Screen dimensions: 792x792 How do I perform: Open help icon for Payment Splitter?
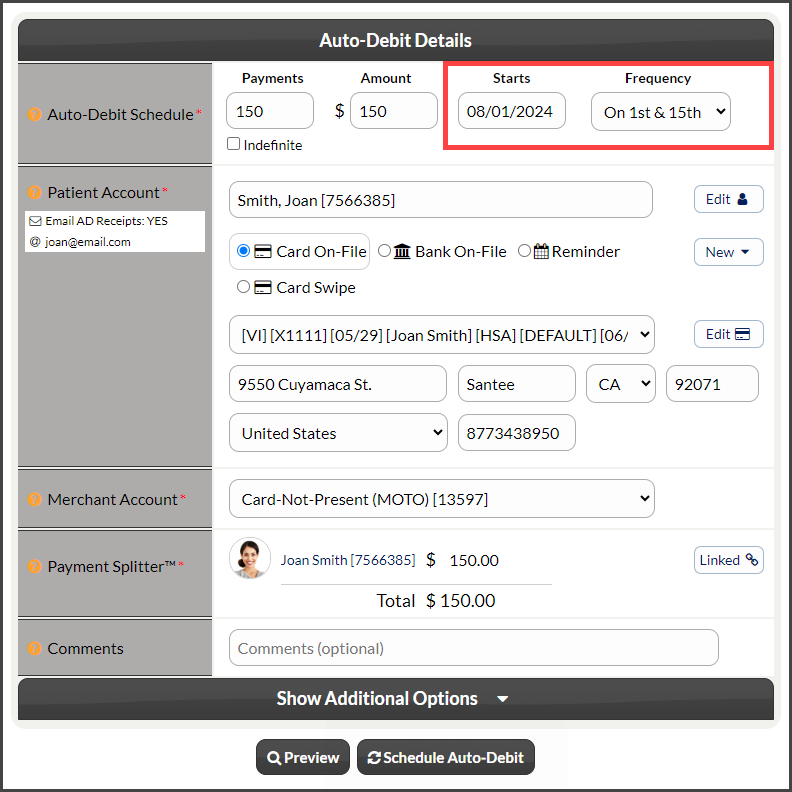coord(34,566)
